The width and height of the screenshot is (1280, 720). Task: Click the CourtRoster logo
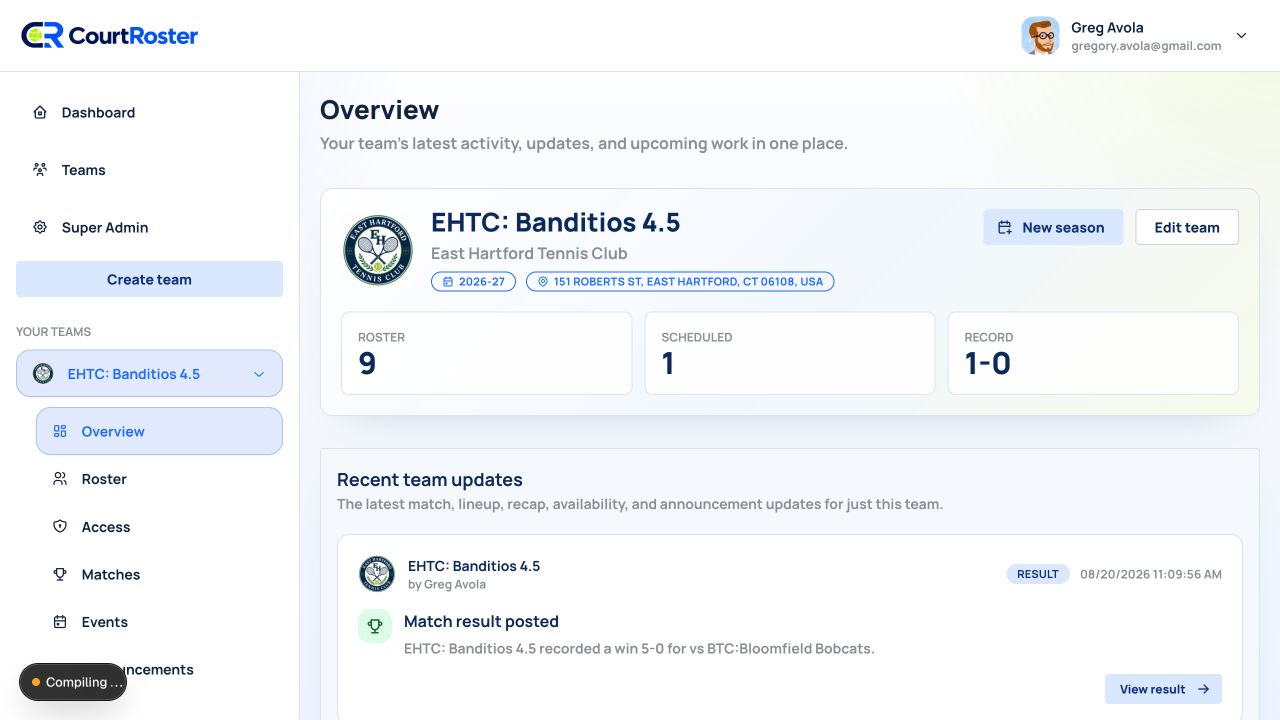[110, 36]
